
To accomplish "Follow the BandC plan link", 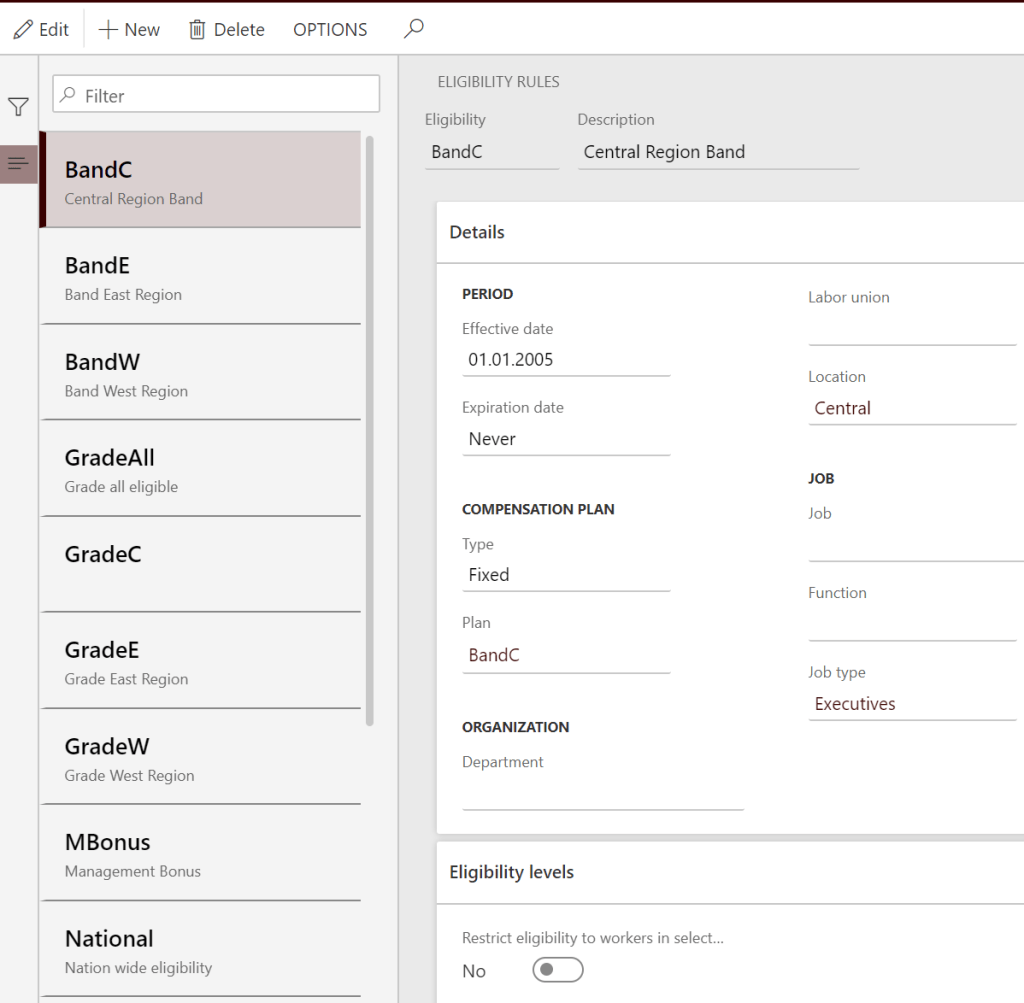I will tap(494, 656).
